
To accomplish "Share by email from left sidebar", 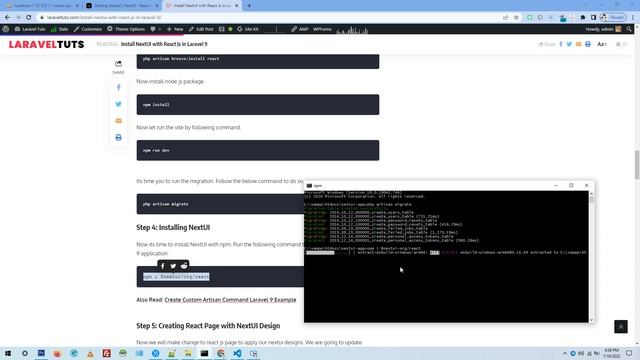I will pyautogui.click(x=118, y=121).
